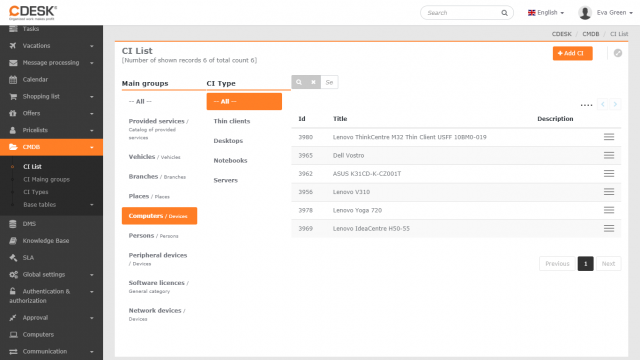The height and width of the screenshot is (360, 640).
Task: Open the column options dots menu
Action: point(586,105)
